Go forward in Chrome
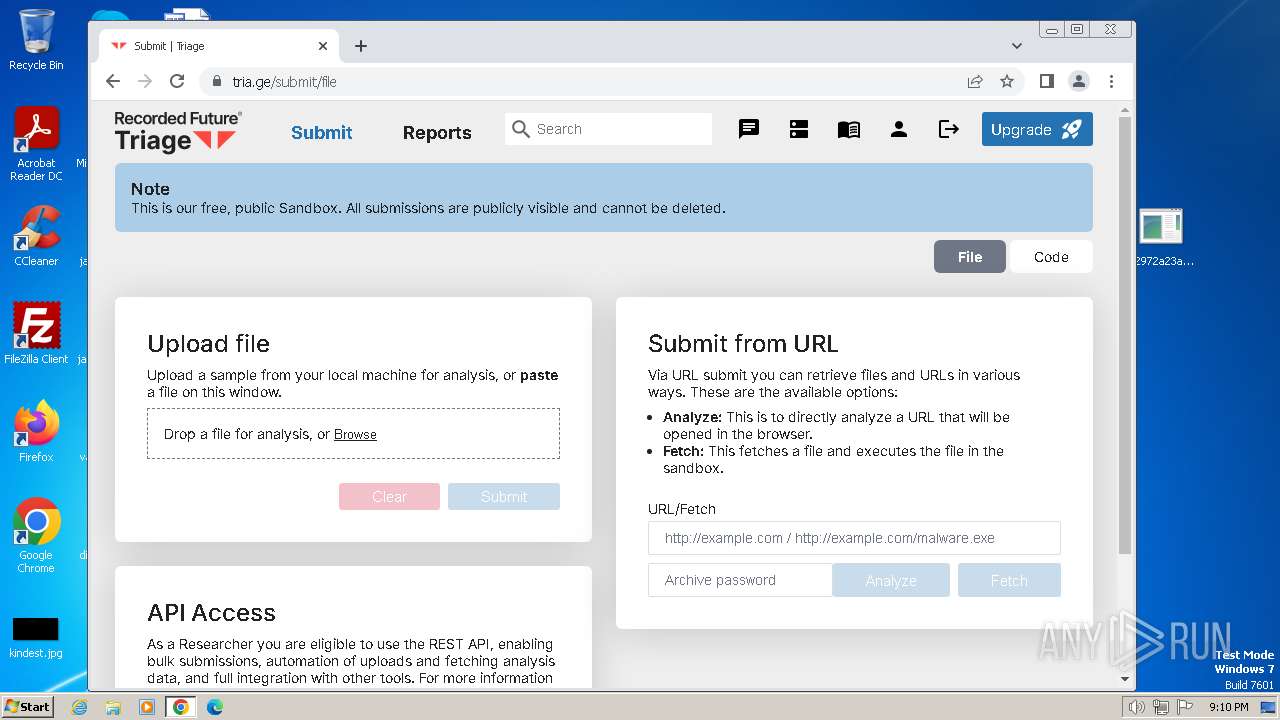The image size is (1280, 720). (145, 82)
